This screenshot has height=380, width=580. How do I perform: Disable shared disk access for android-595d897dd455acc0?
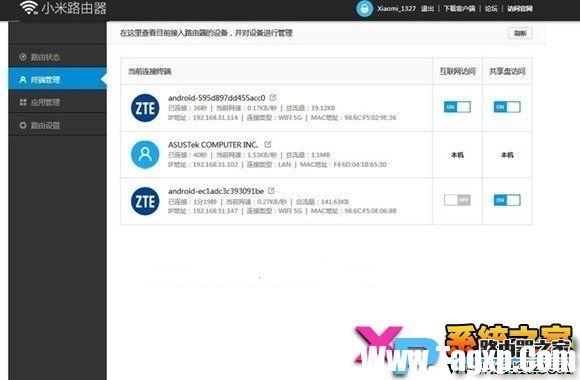point(507,107)
